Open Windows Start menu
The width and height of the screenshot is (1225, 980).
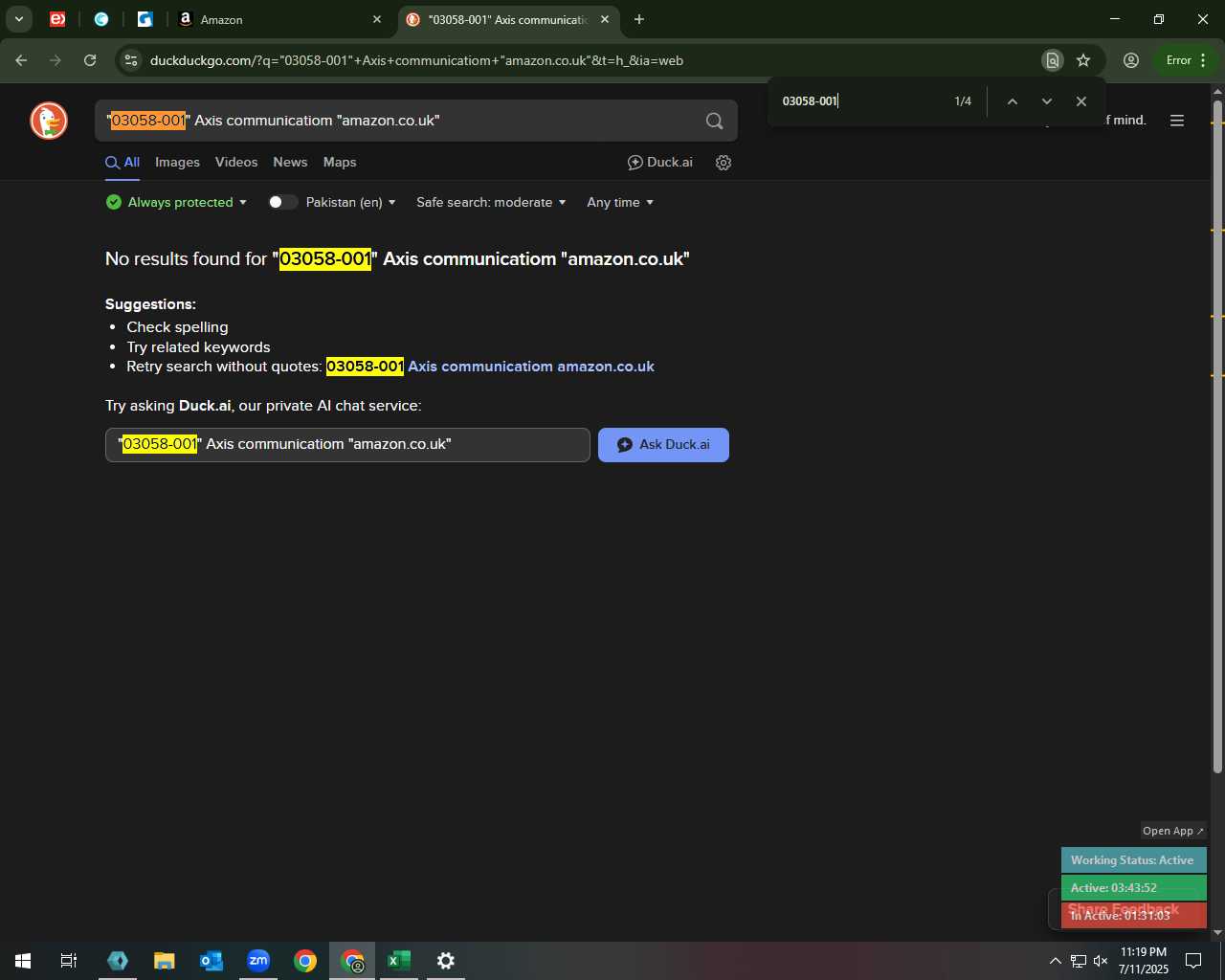pyautogui.click(x=22, y=961)
